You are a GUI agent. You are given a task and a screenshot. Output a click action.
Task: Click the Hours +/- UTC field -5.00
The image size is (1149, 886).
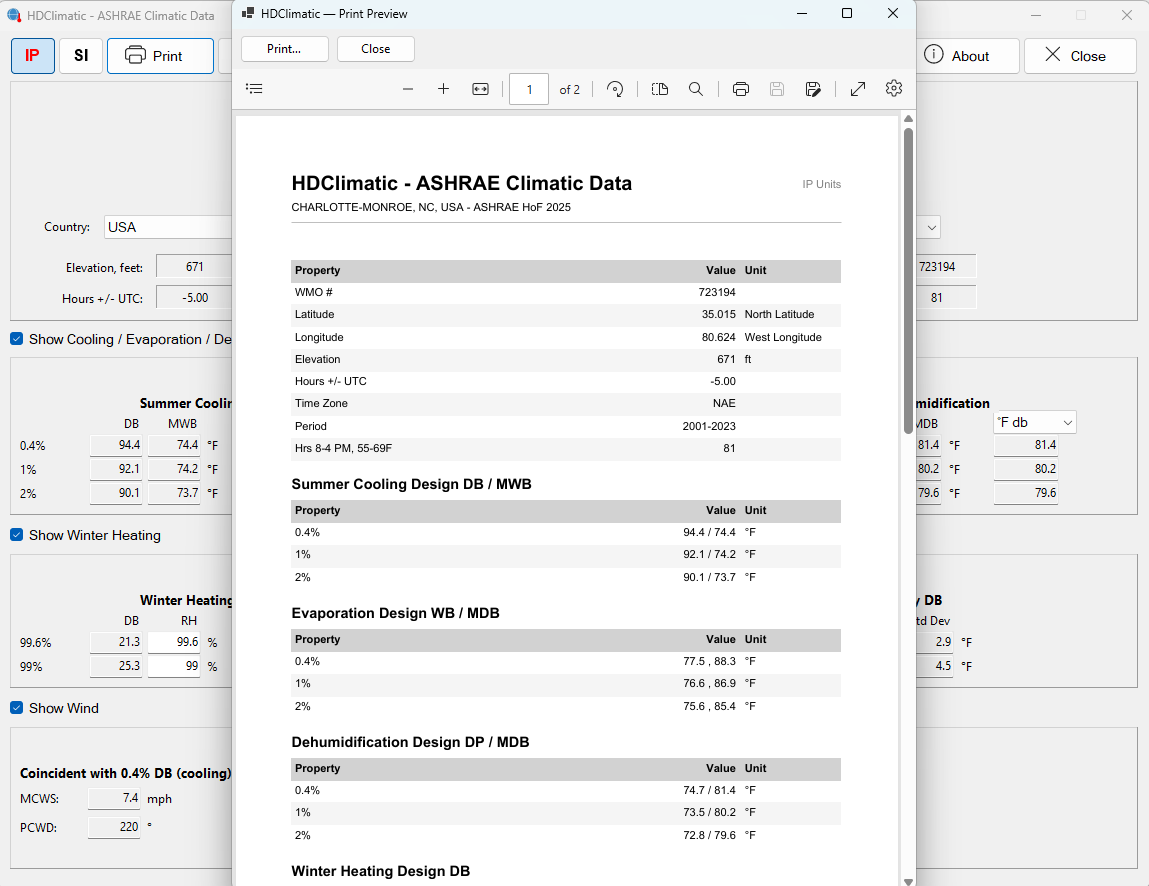194,298
